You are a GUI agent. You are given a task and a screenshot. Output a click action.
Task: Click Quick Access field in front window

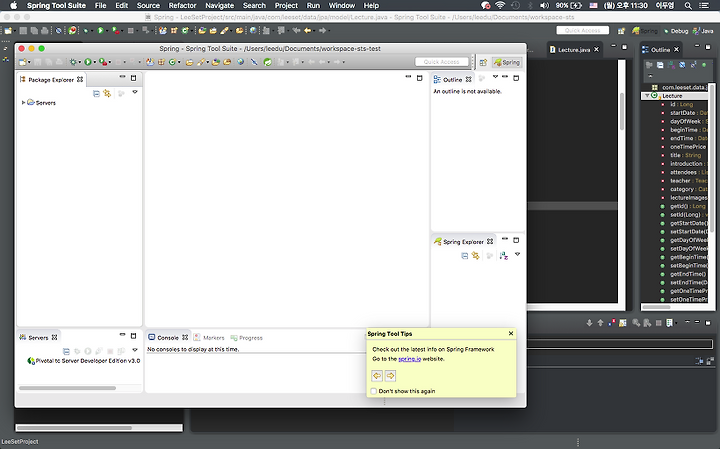(x=441, y=62)
